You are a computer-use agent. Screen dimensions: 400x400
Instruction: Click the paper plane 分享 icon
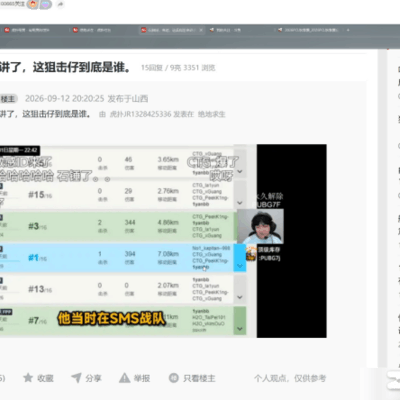pyautogui.click(x=76, y=378)
